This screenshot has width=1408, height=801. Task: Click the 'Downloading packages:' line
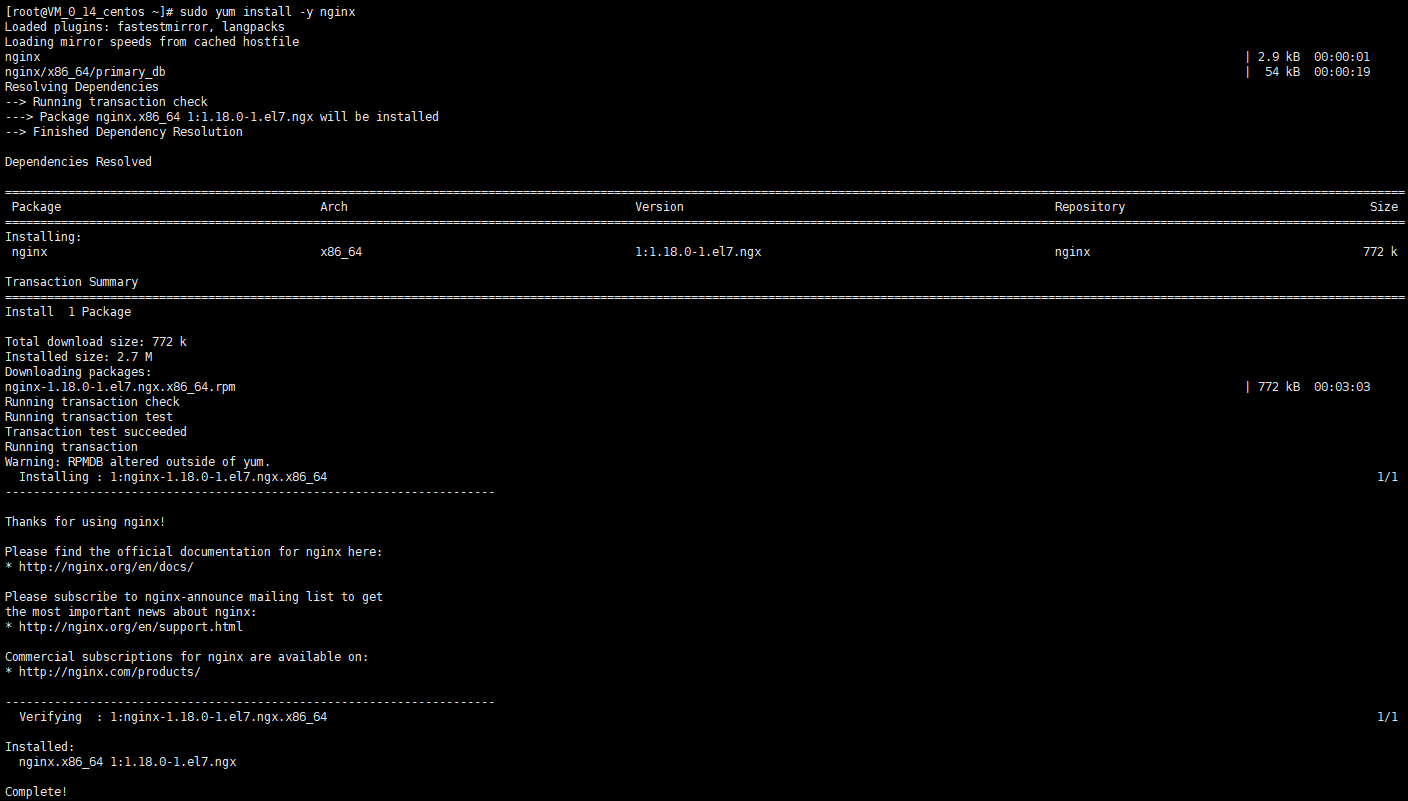point(78,372)
